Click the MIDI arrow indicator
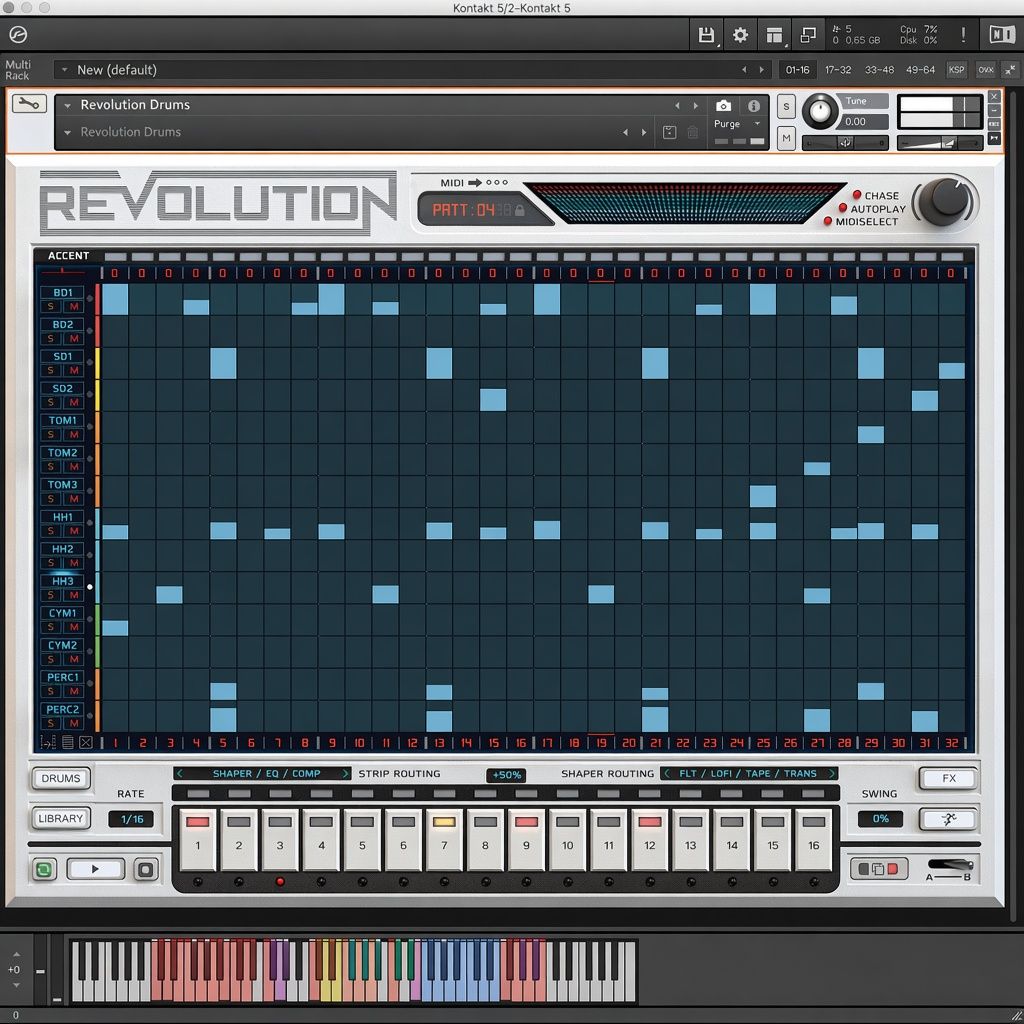This screenshot has width=1024, height=1024. tap(475, 183)
